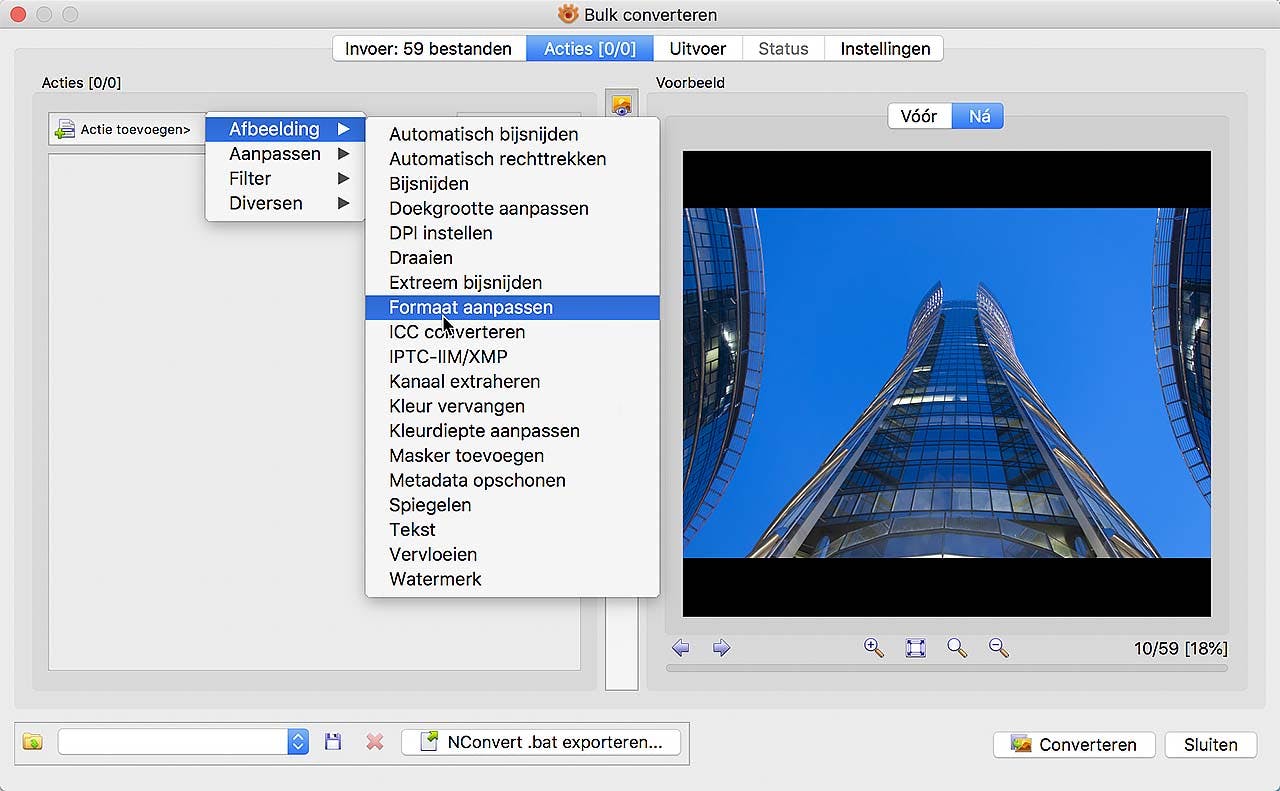Screen dimensions: 1280x791
Task: Expand the Afbeelding submenu
Action: click(285, 129)
